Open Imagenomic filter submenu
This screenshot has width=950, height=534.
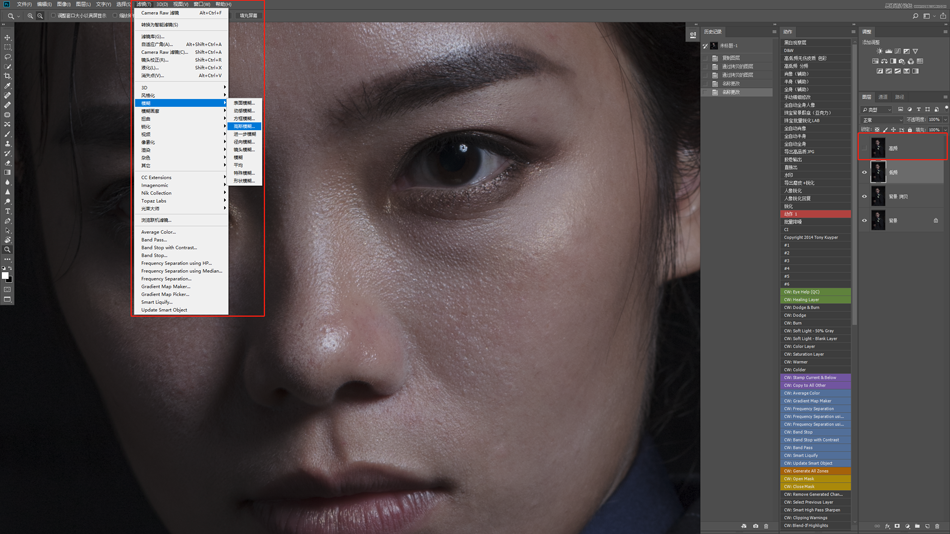181,185
